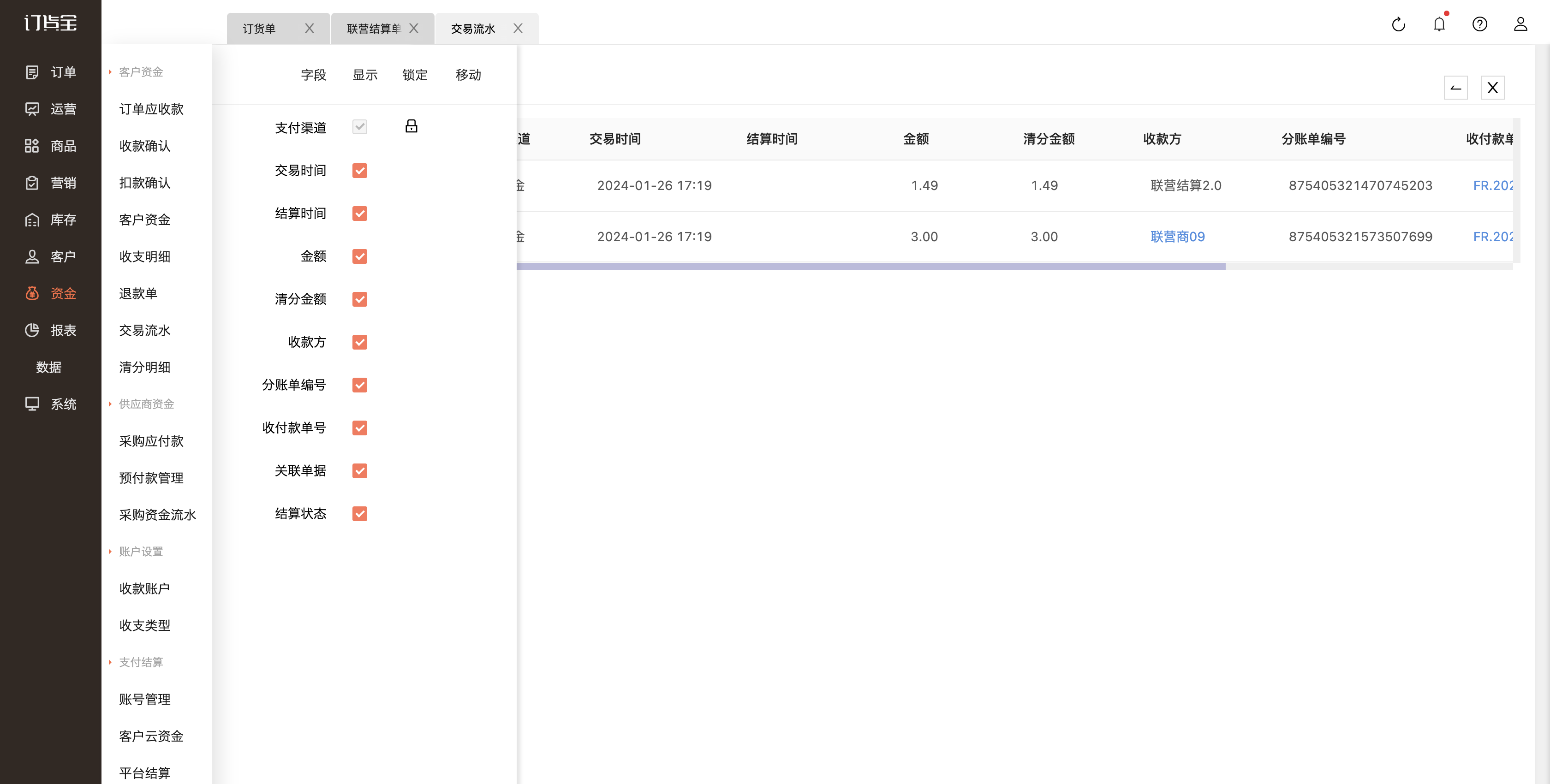Open 清分明细 in the side menu
The height and width of the screenshot is (784, 1550).
pyautogui.click(x=144, y=367)
